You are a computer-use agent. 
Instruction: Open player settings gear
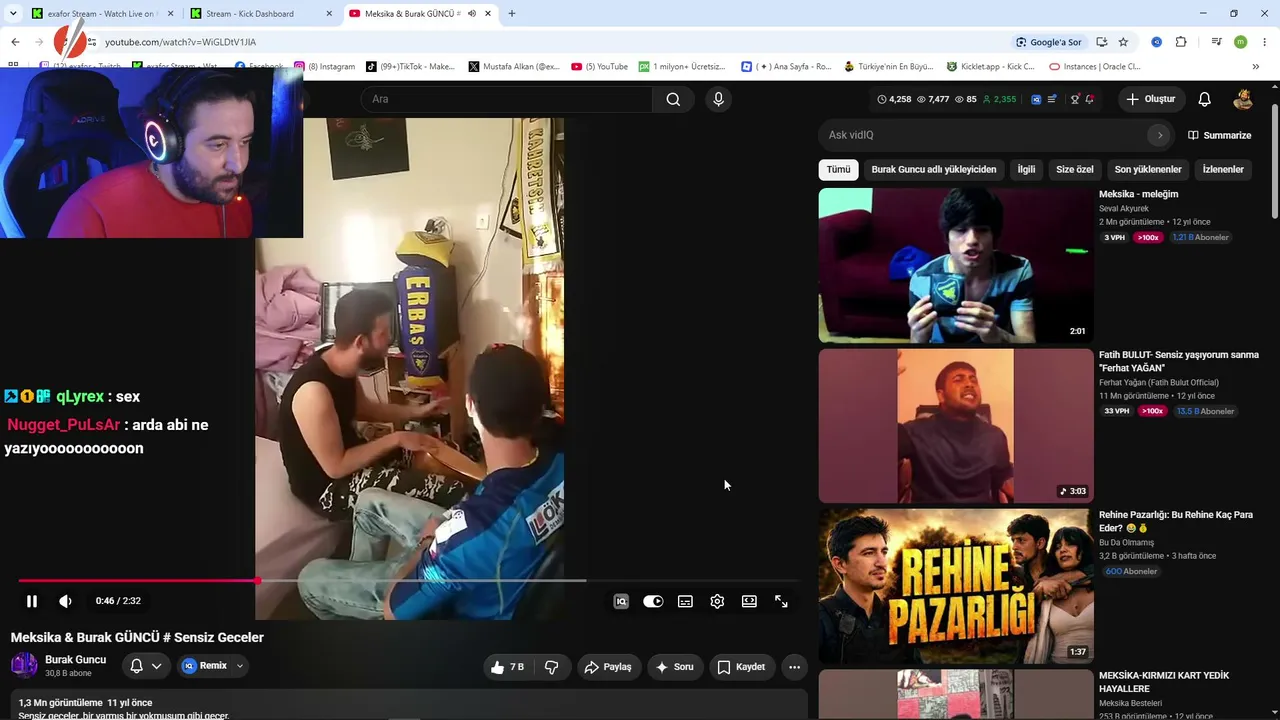[x=717, y=601]
